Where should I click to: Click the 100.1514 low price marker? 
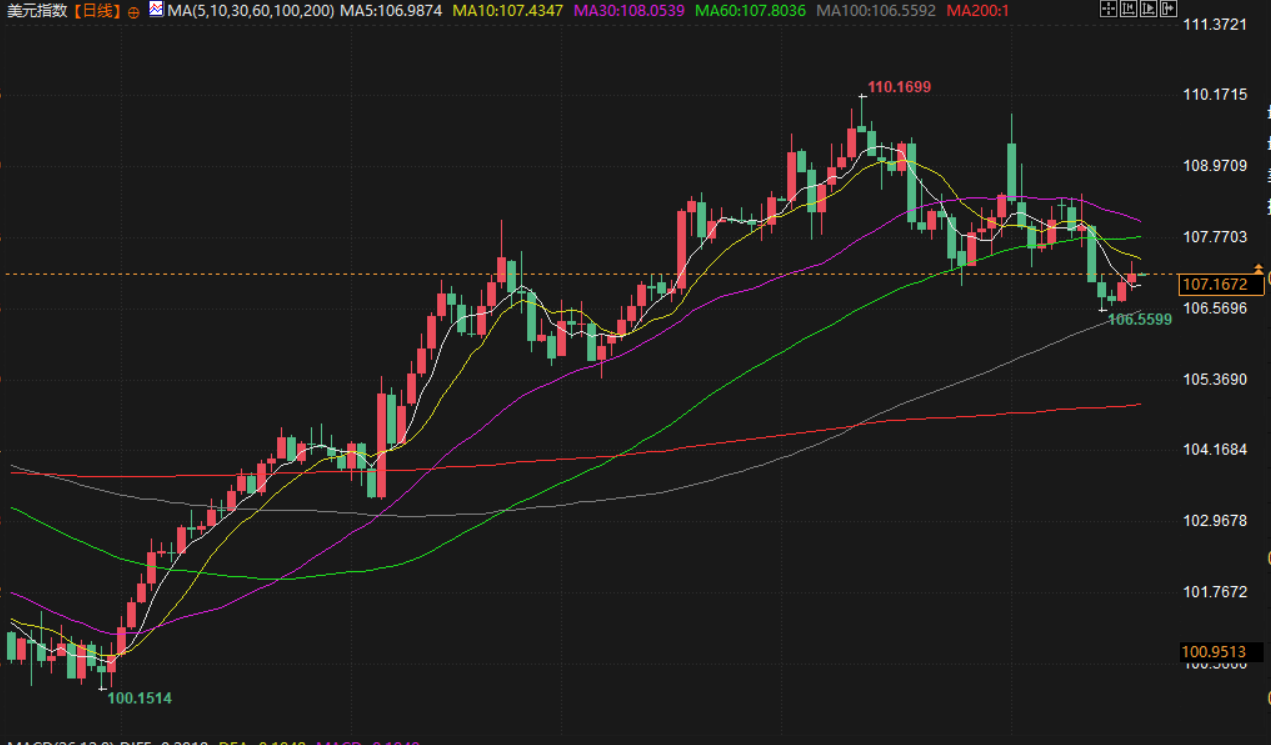pos(139,698)
